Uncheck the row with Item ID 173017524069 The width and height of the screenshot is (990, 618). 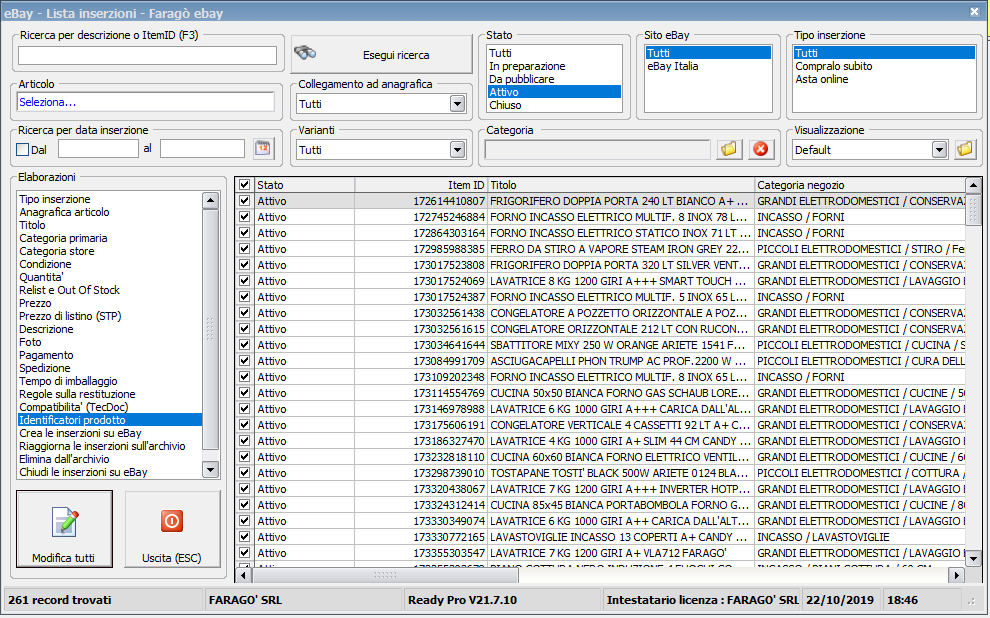coord(244,281)
